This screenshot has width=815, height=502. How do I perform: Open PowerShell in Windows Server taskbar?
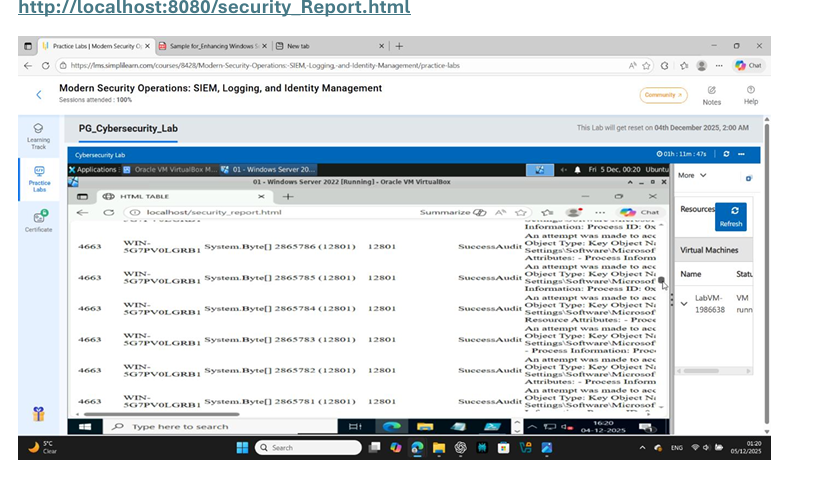[492, 427]
